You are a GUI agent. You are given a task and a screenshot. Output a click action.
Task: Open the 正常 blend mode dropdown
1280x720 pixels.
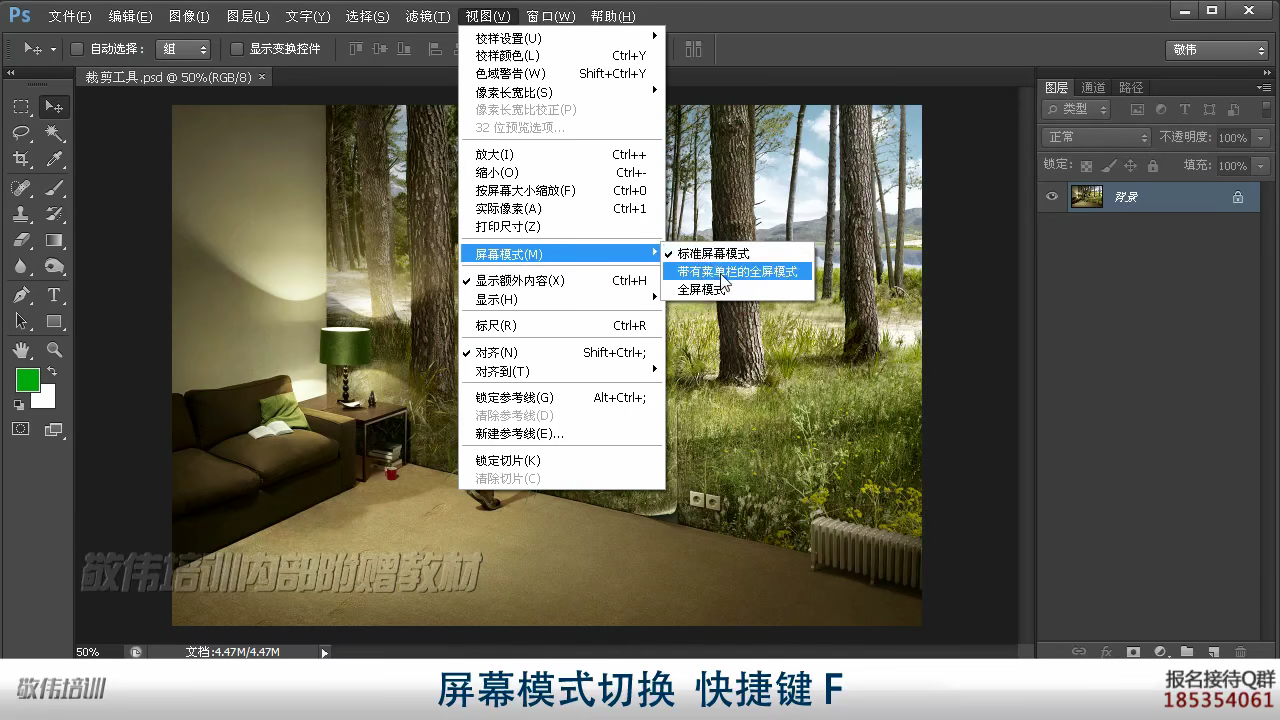click(1097, 138)
